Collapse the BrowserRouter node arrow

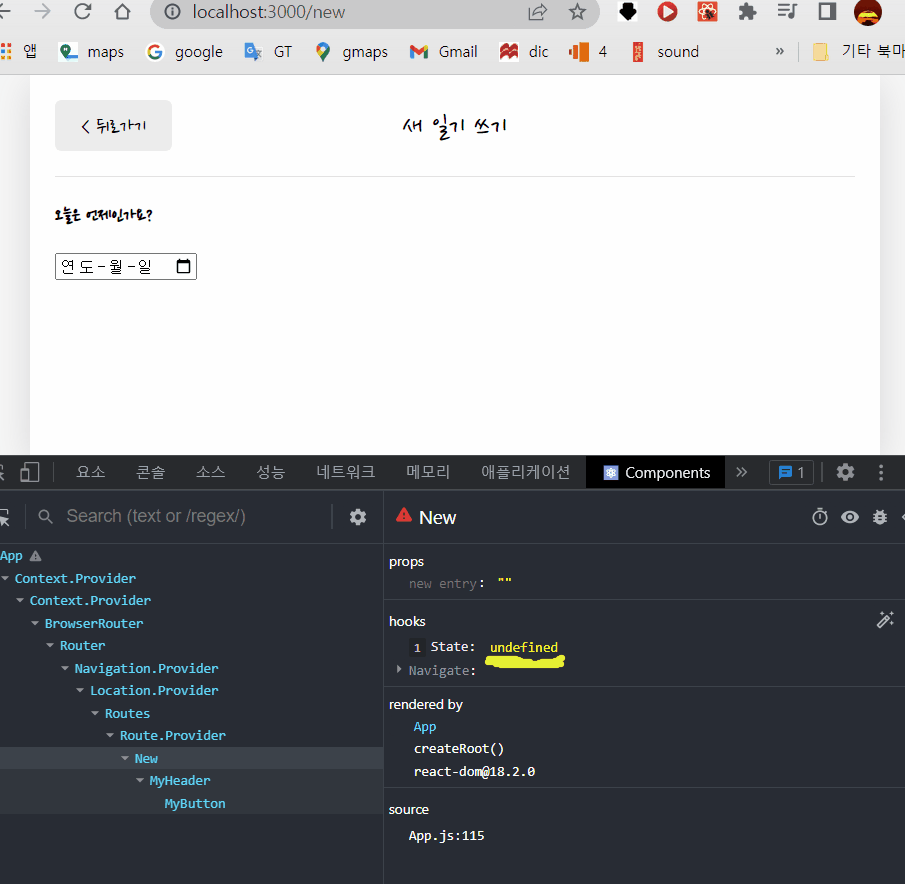(35, 623)
